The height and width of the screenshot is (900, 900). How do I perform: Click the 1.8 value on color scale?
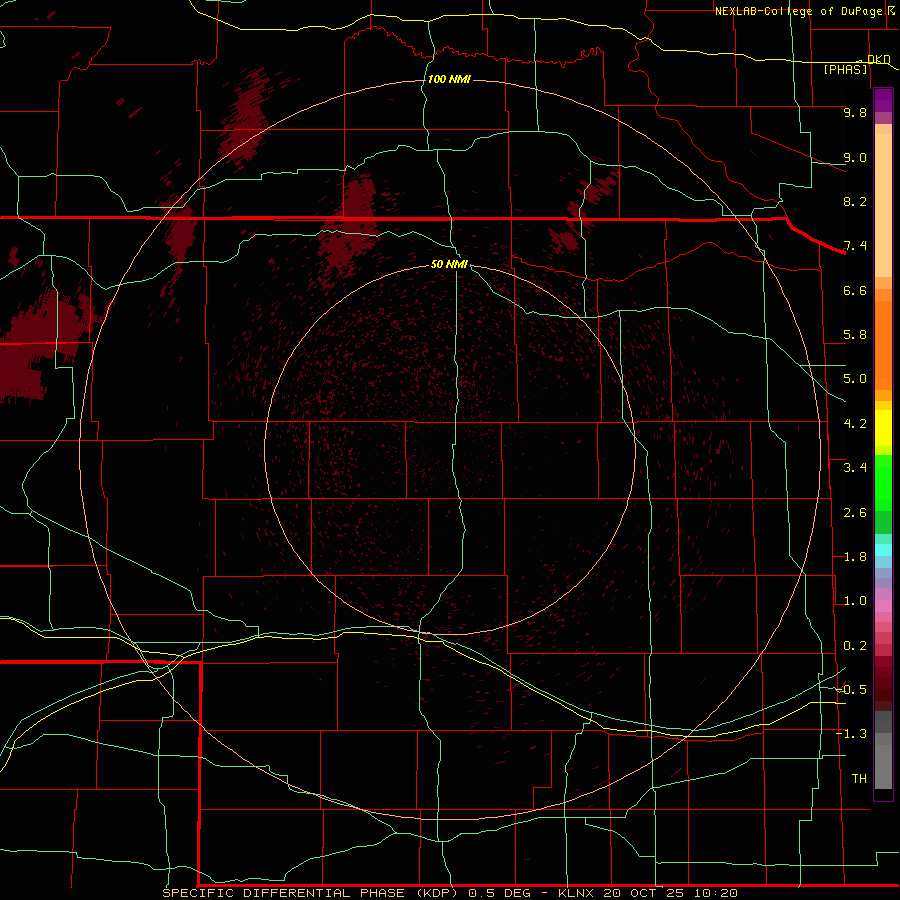click(855, 557)
